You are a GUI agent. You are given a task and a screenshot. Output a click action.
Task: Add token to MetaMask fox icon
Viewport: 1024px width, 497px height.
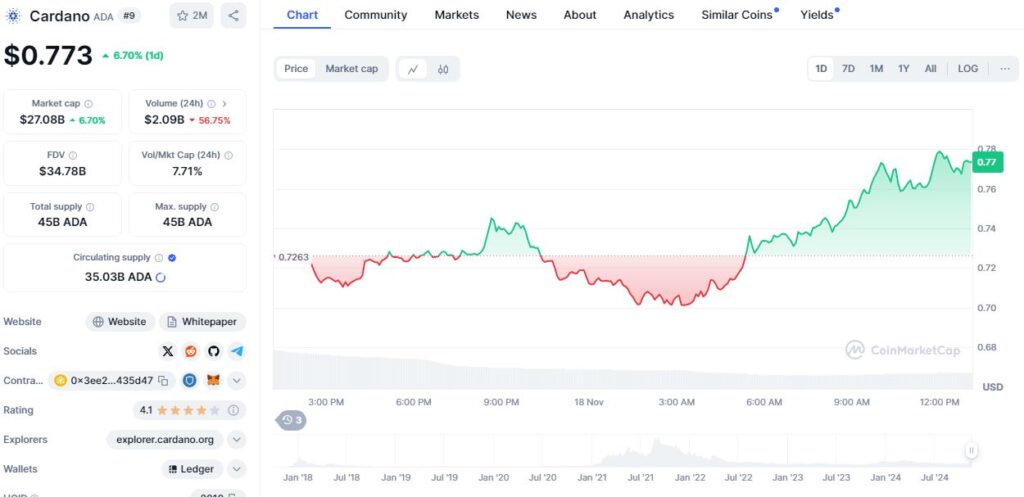(x=213, y=380)
